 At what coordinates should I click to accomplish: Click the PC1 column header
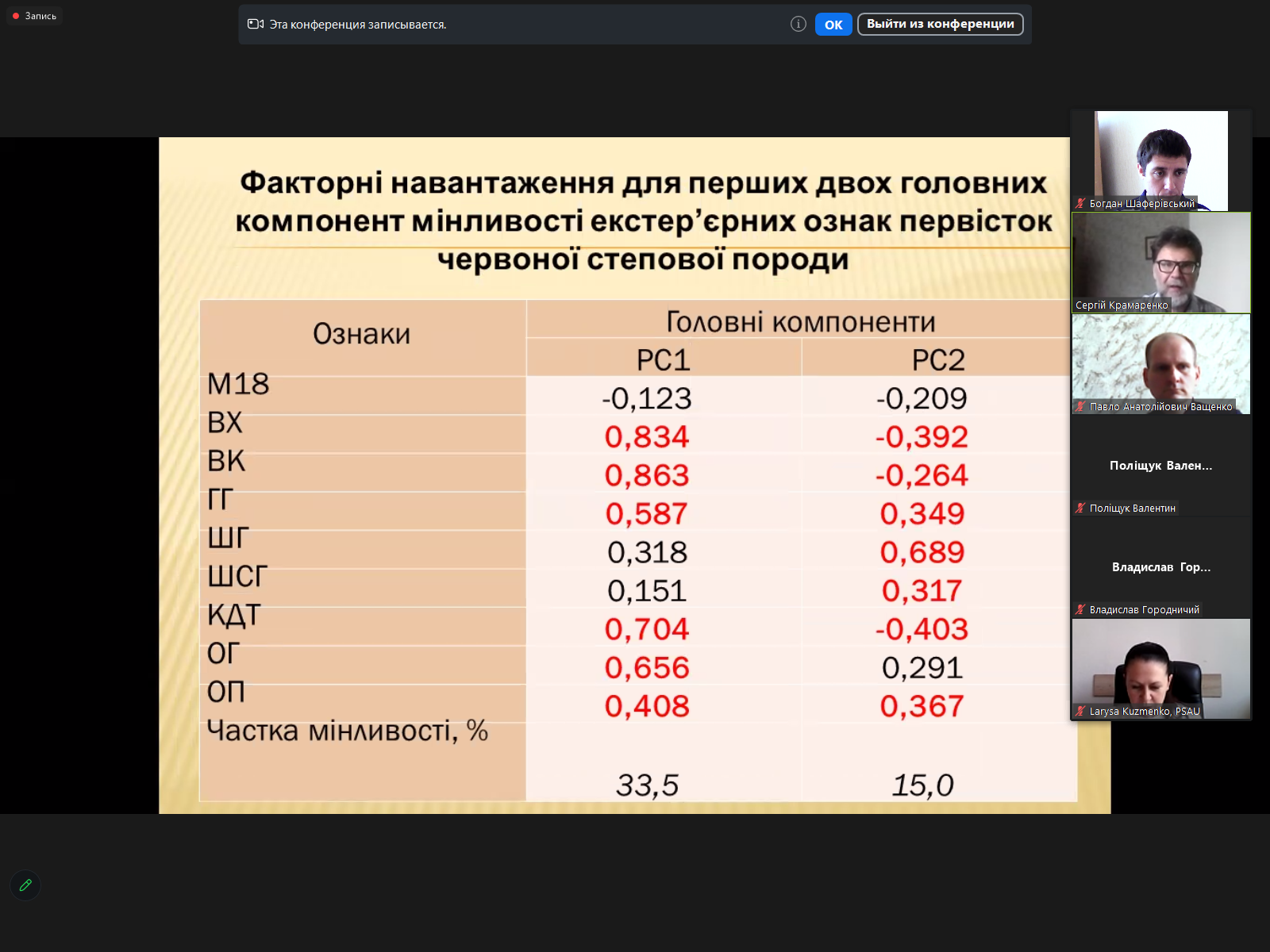click(663, 359)
